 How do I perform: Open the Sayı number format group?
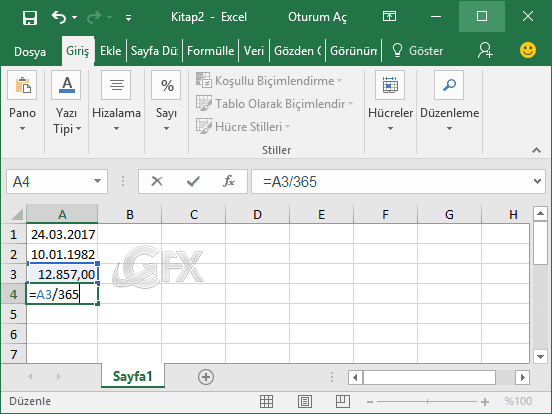[166, 102]
